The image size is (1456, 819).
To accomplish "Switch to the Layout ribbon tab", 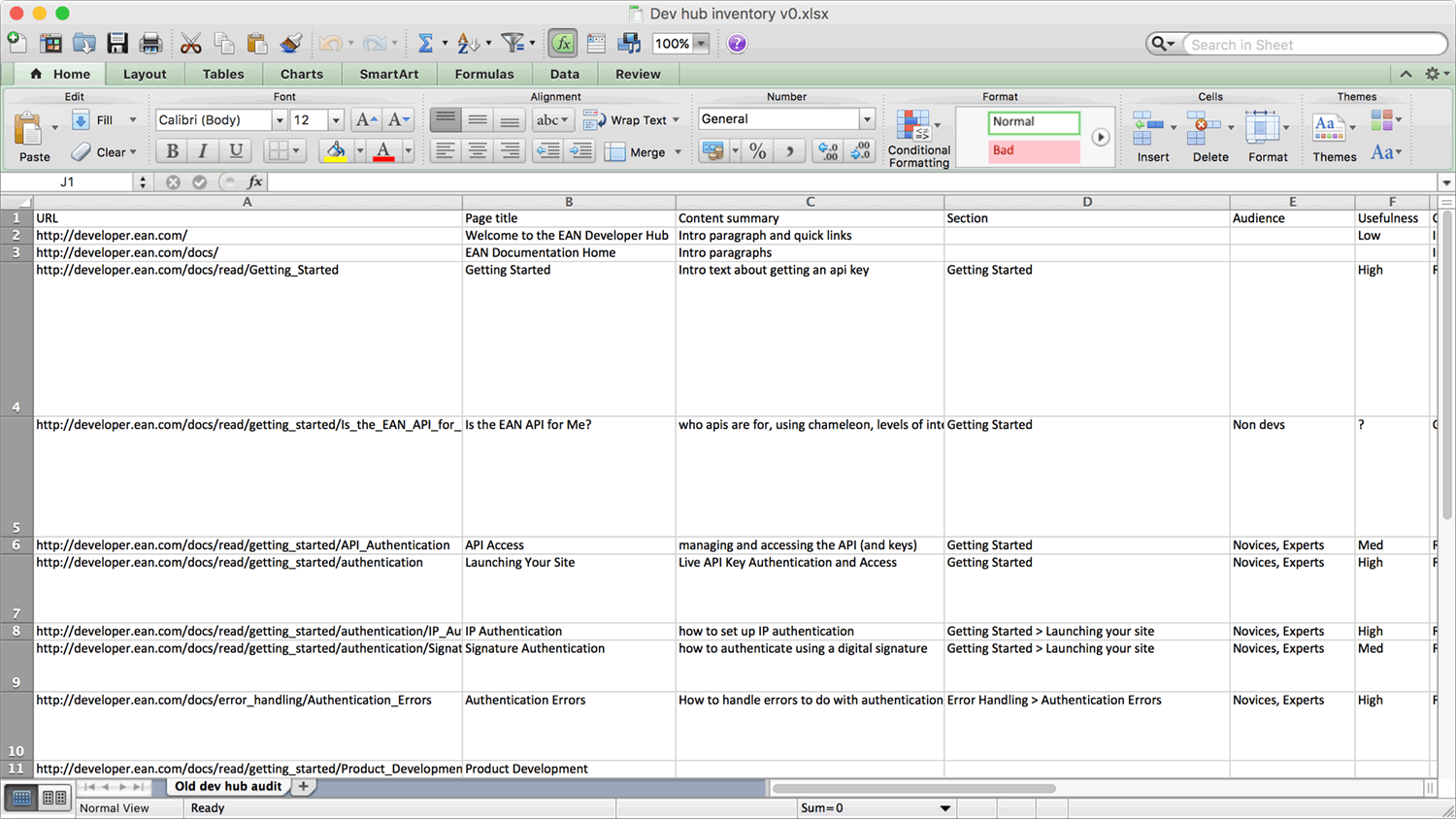I will pyautogui.click(x=145, y=74).
